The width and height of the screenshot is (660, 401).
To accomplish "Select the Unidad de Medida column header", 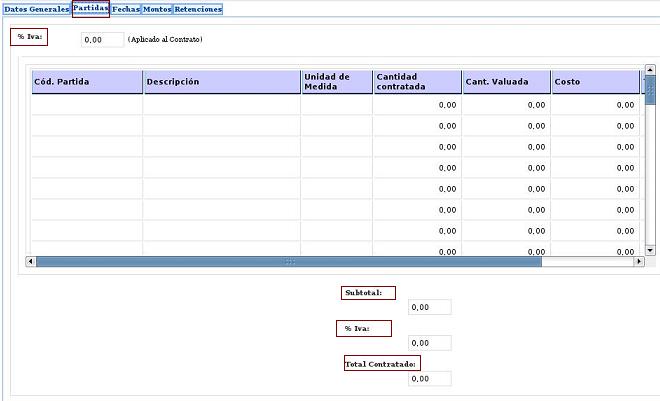I will (x=337, y=81).
